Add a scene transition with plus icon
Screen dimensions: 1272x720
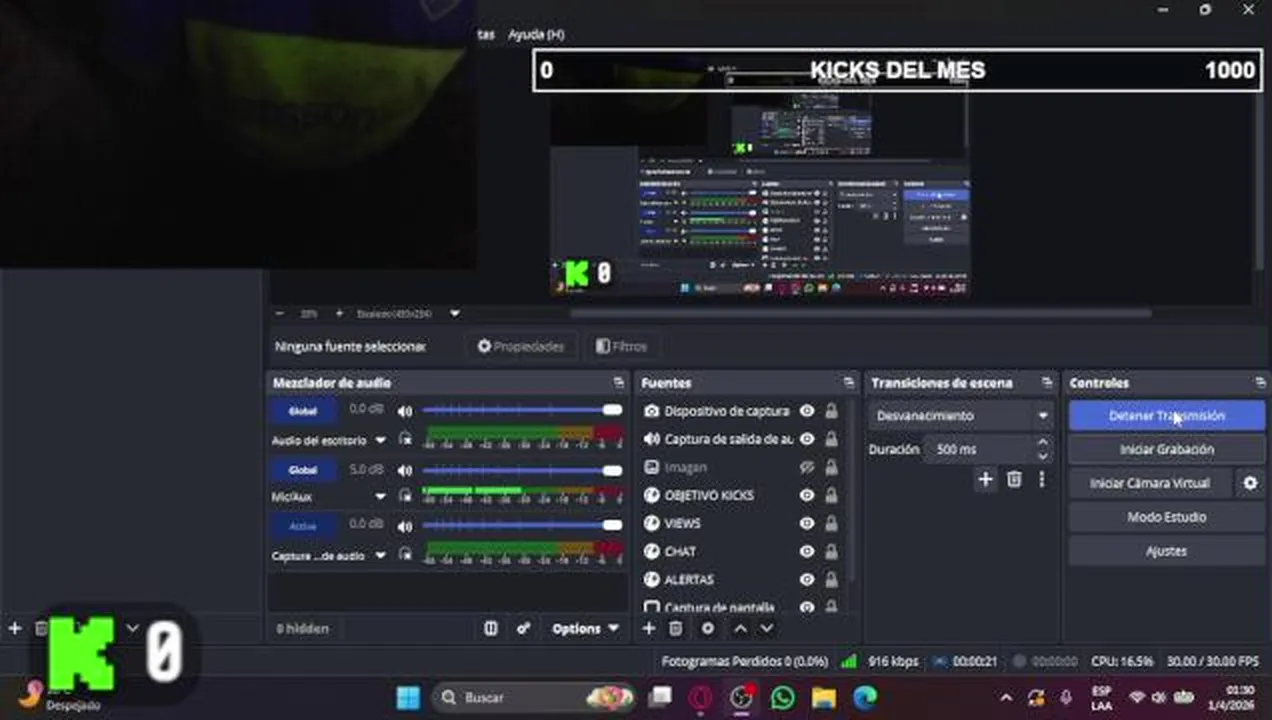[985, 480]
